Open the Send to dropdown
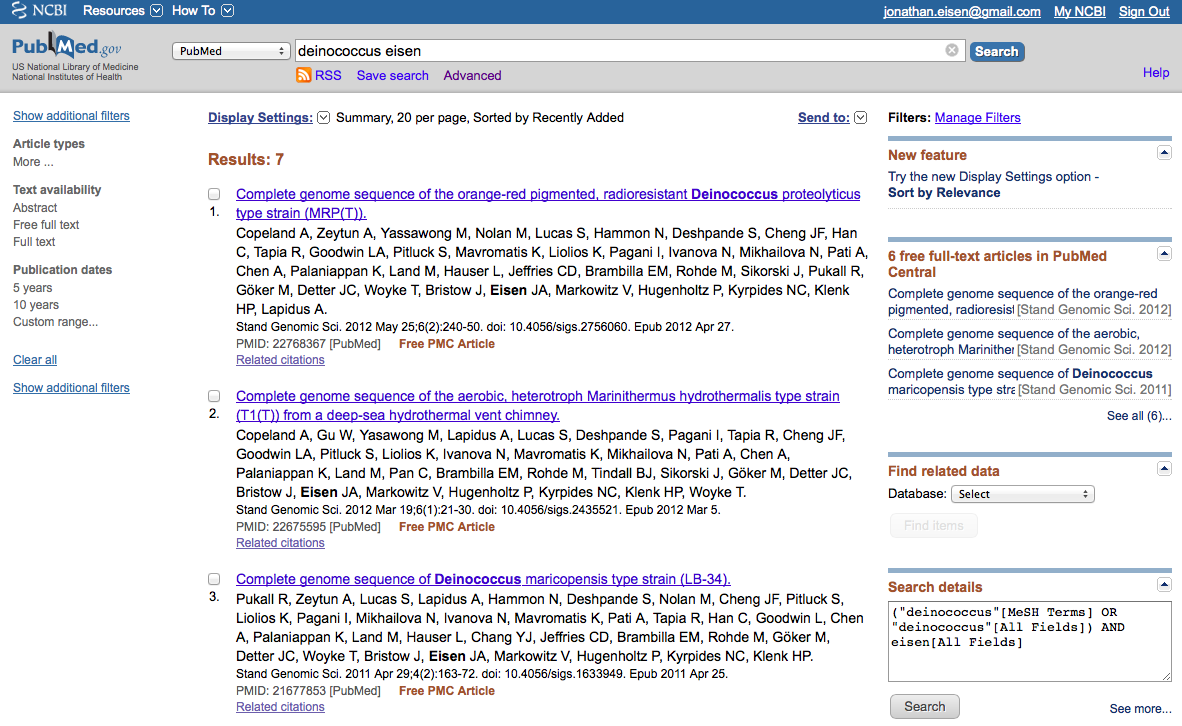The image size is (1182, 726). click(860, 118)
